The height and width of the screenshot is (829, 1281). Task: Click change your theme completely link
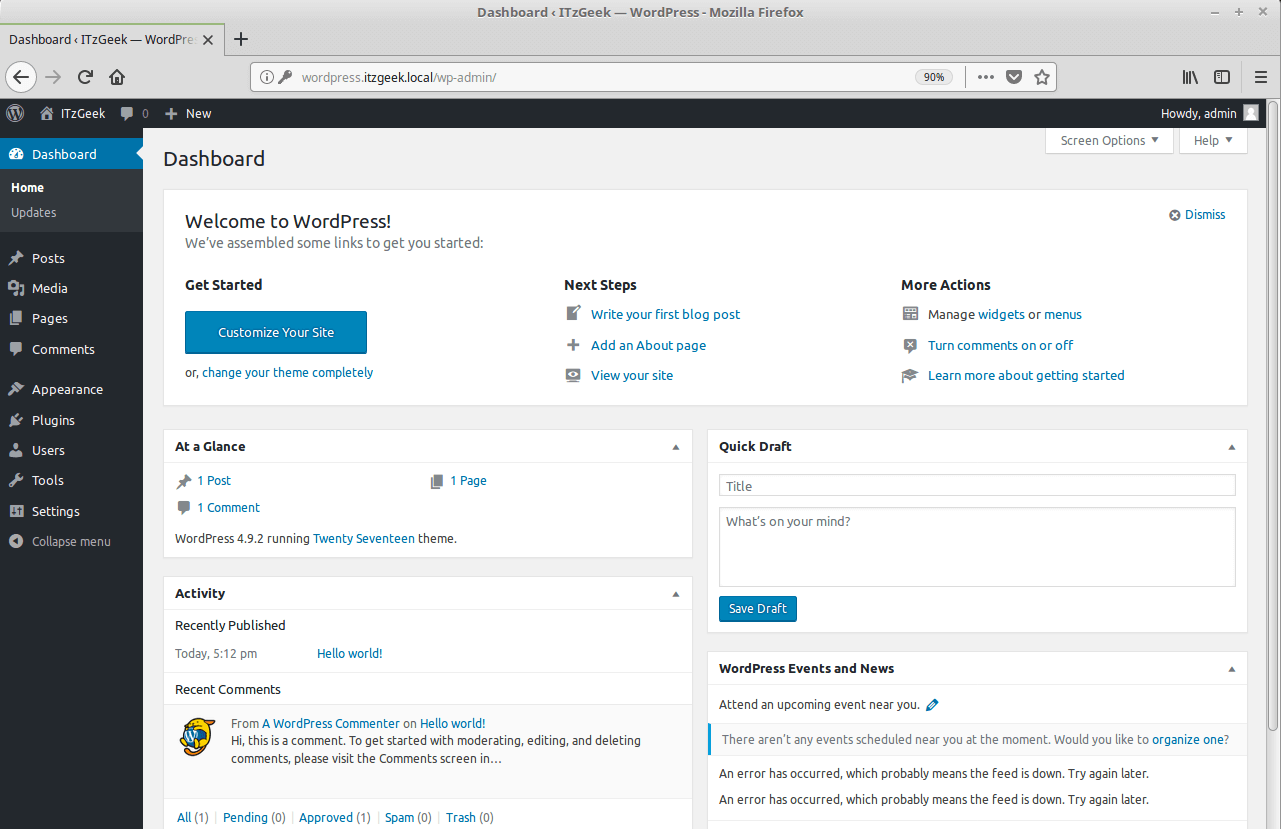(x=288, y=373)
